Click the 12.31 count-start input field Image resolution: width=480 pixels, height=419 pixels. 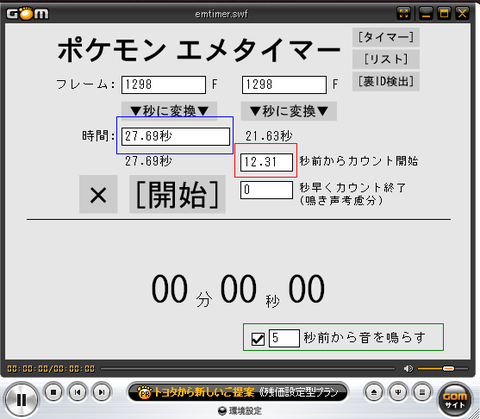click(267, 162)
